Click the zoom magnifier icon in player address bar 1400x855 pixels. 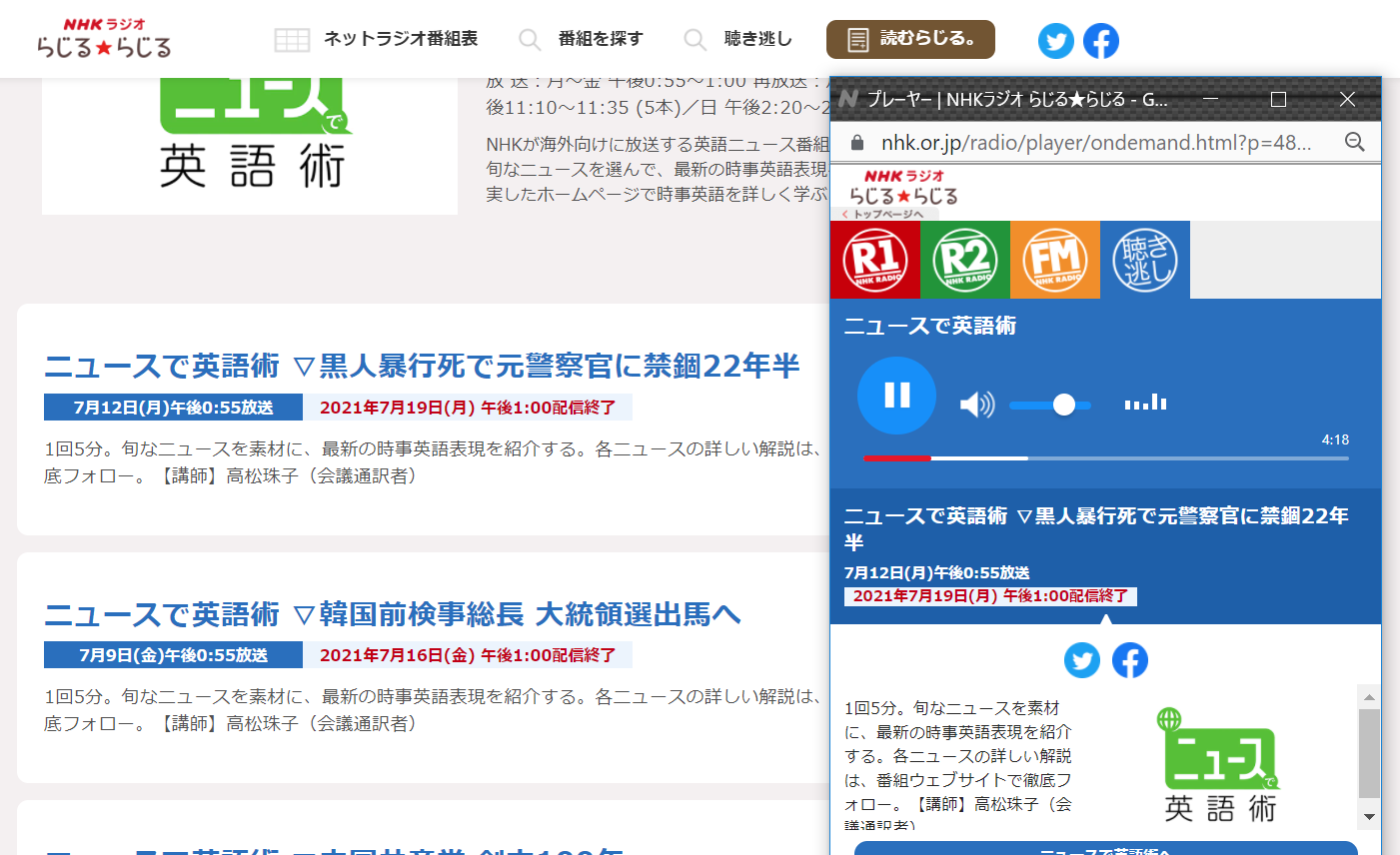click(x=1355, y=142)
